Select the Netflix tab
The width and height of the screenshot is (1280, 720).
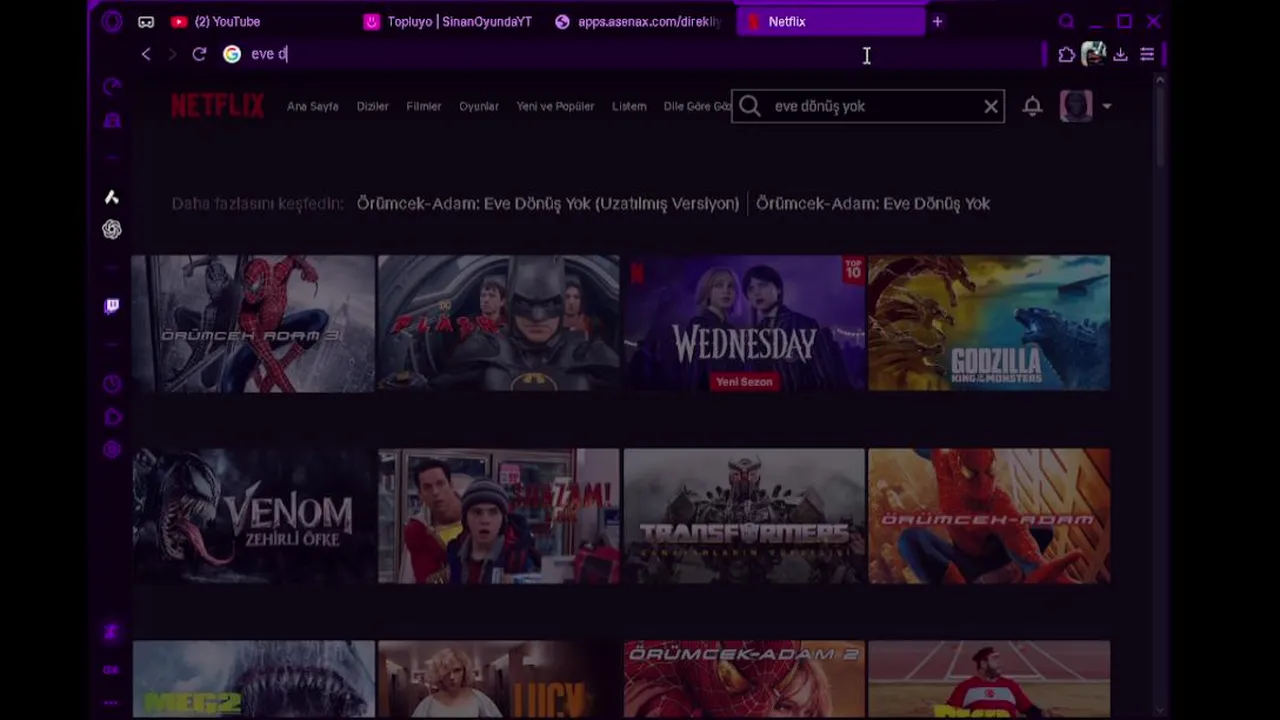pos(830,21)
